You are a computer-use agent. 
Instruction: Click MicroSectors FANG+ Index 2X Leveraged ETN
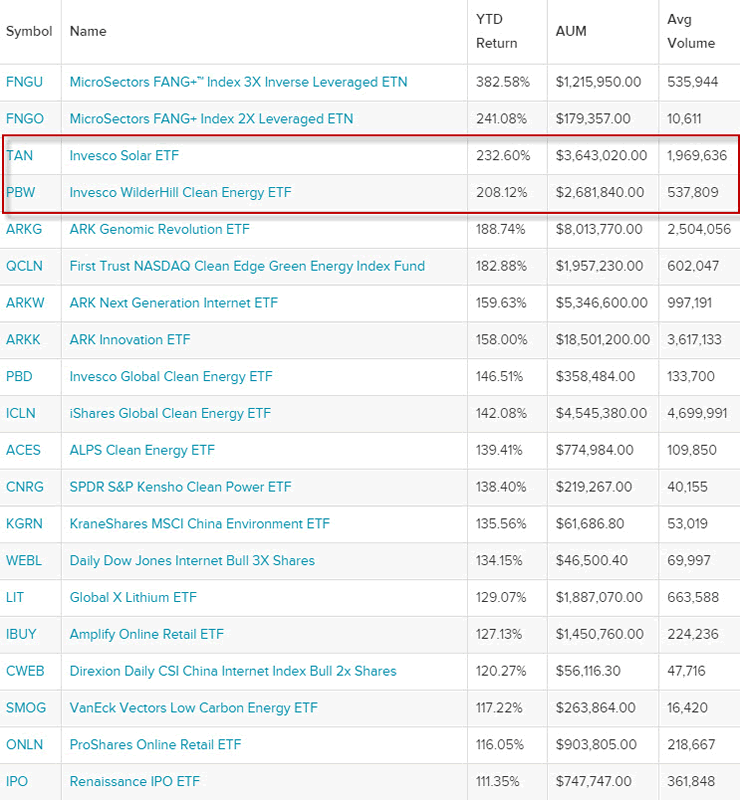coord(211,119)
